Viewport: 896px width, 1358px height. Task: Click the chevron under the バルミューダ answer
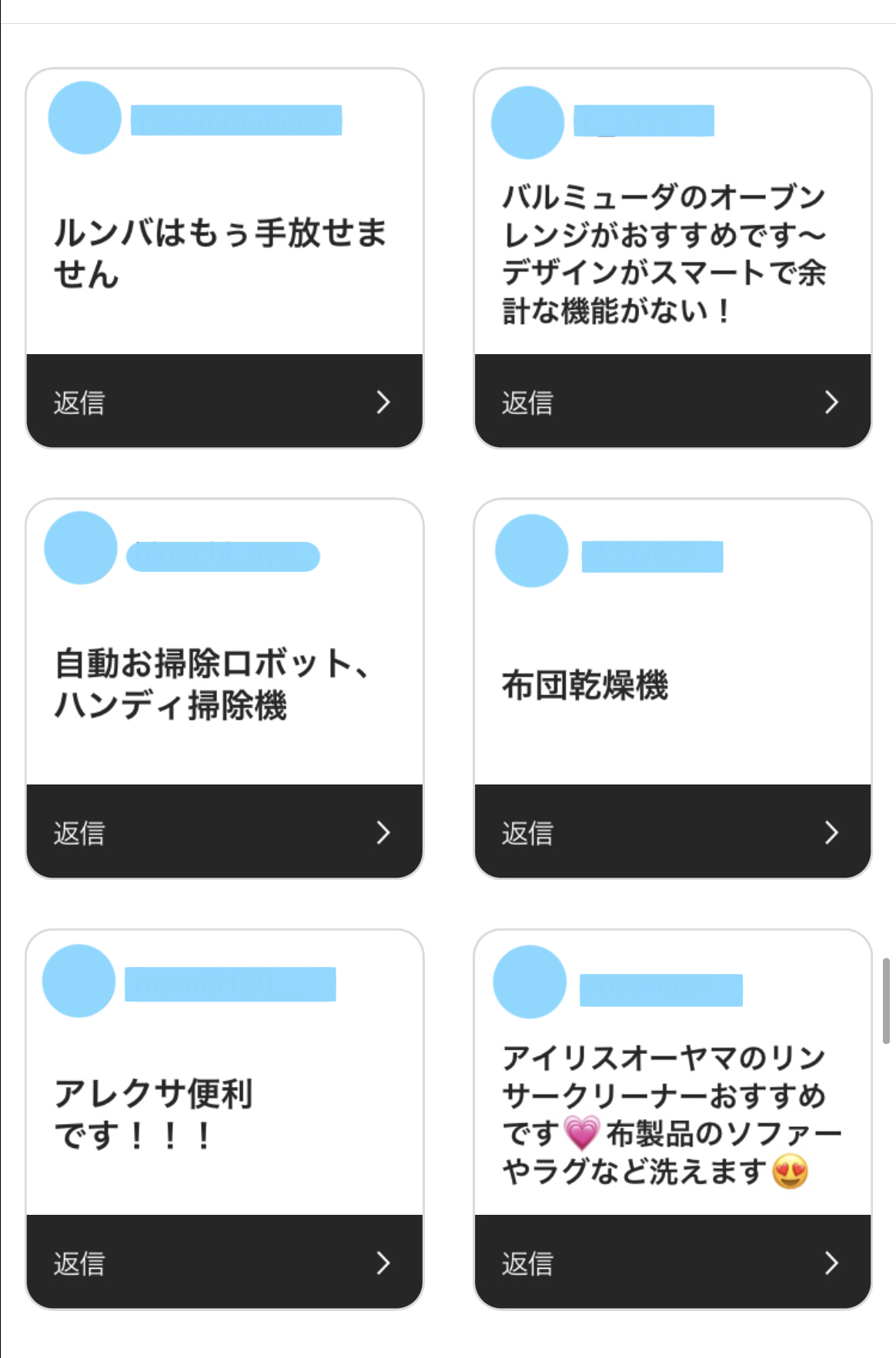click(x=831, y=402)
